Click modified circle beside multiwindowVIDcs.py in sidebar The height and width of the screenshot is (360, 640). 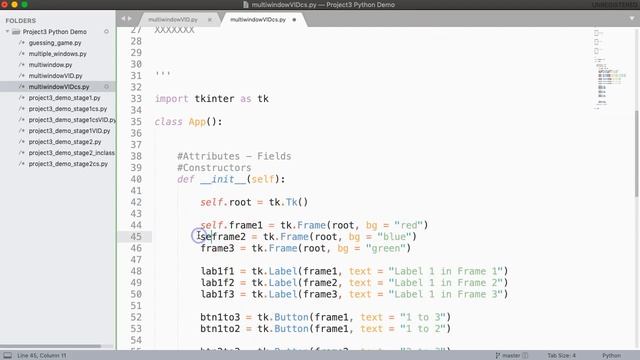pos(106,87)
